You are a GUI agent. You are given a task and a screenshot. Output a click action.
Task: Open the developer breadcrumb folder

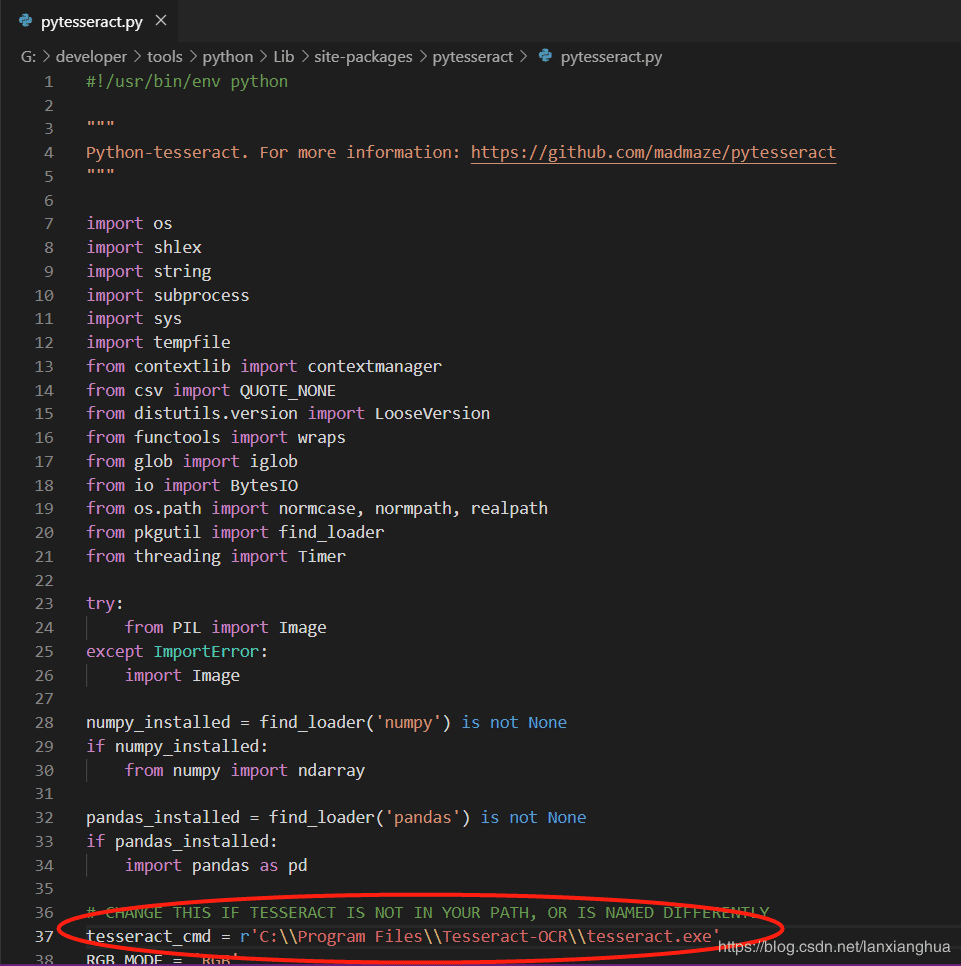(91, 57)
